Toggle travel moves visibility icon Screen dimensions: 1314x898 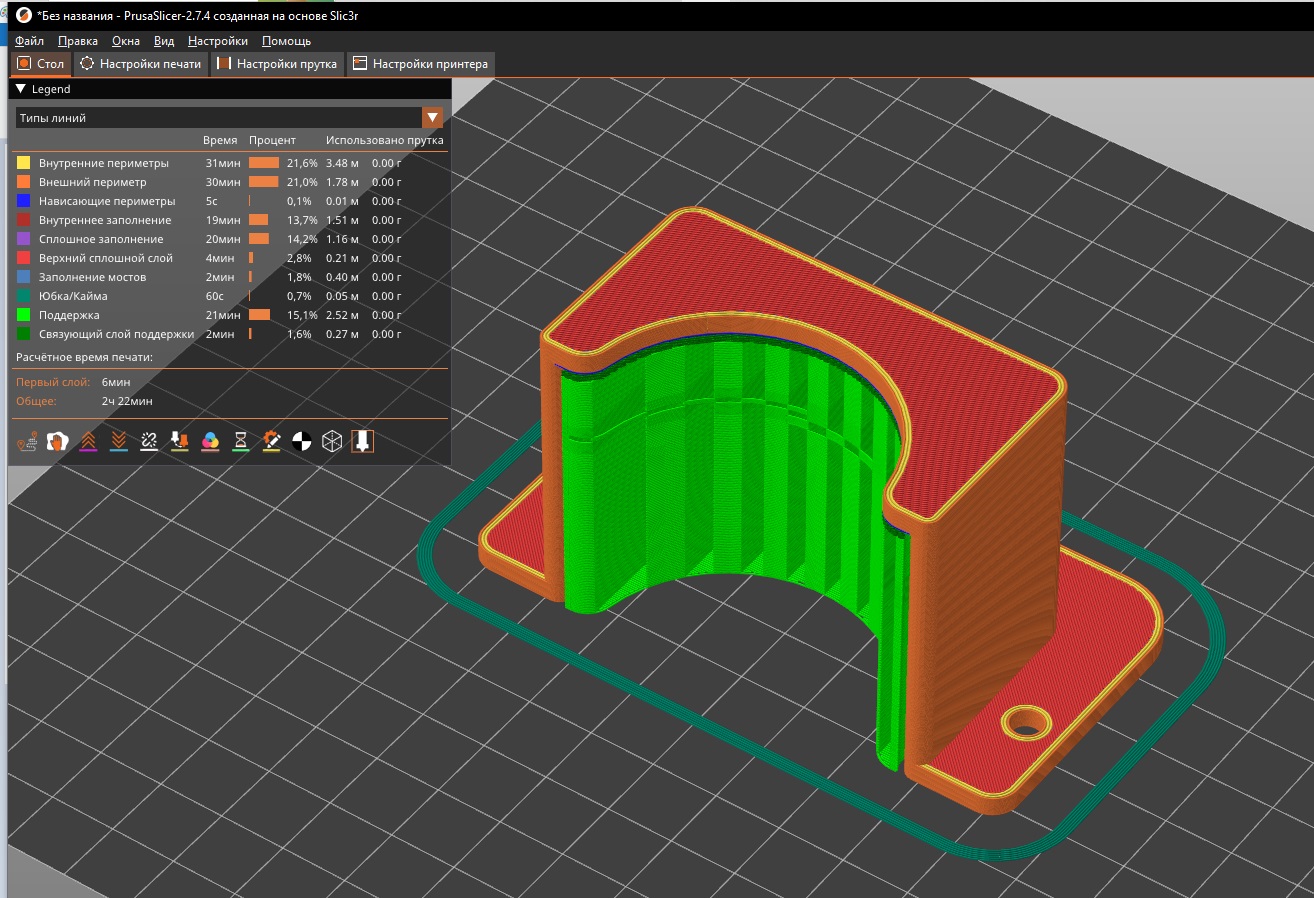[x=27, y=441]
